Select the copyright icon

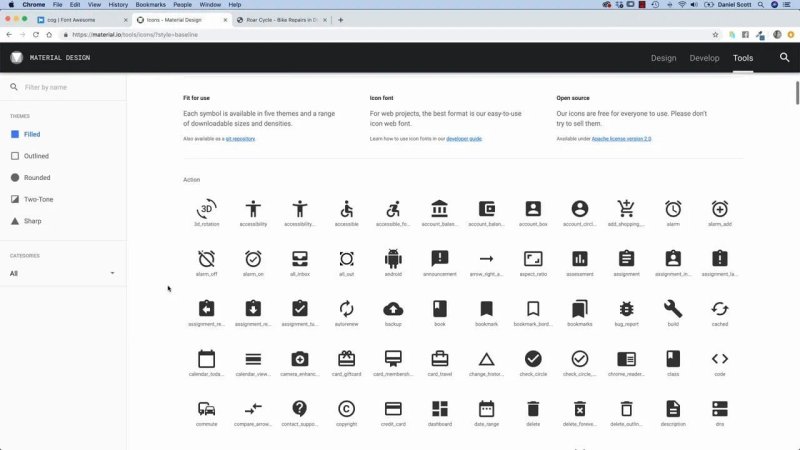[x=346, y=409]
